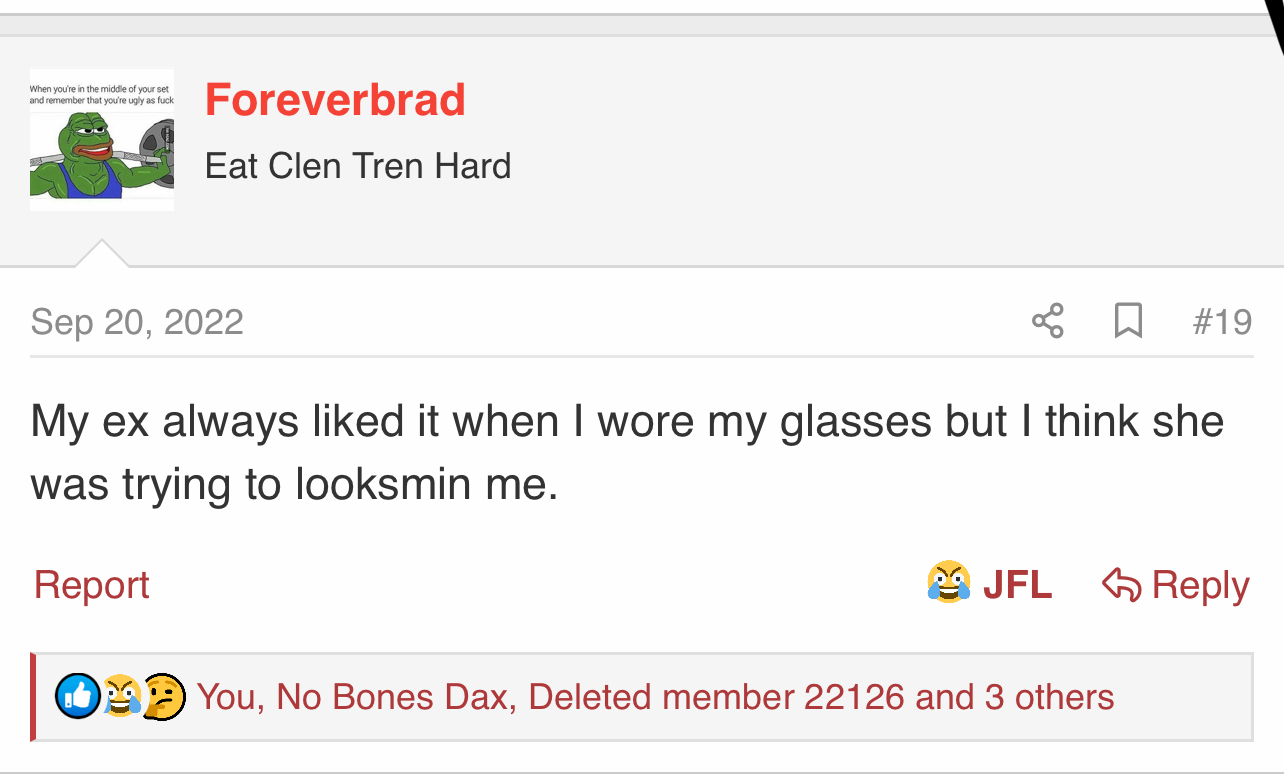Click the word looksmin in the post
The height and width of the screenshot is (774, 1284).
coord(382,484)
